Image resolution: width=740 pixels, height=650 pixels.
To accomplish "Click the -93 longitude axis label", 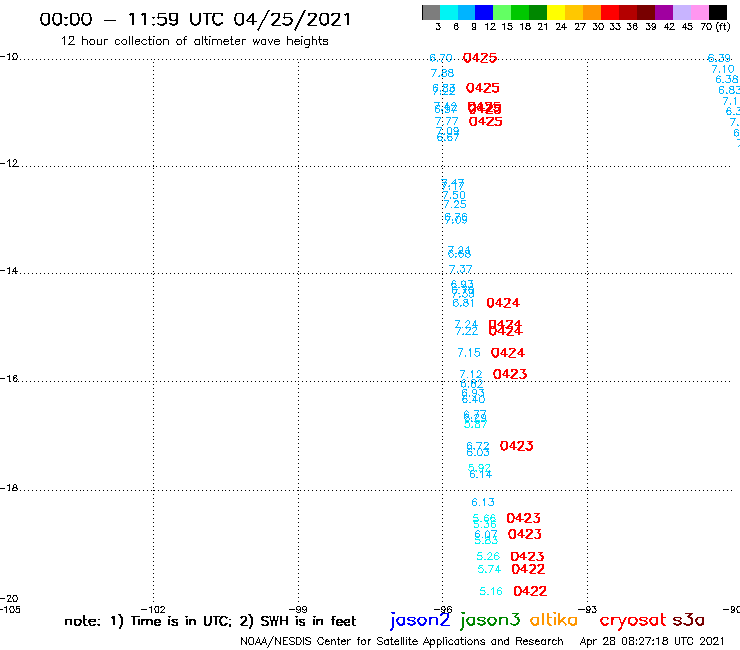I will 588,609.
